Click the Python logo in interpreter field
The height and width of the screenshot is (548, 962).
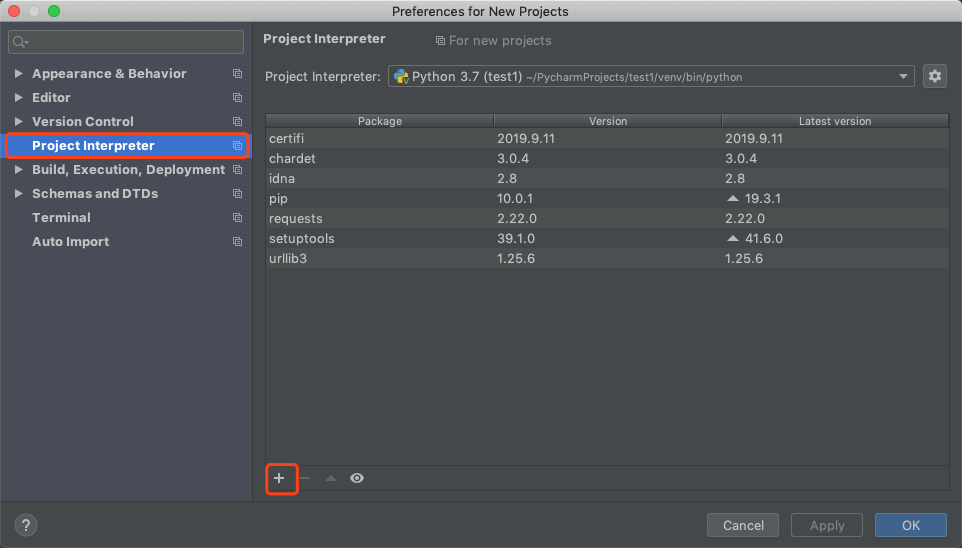click(x=401, y=76)
